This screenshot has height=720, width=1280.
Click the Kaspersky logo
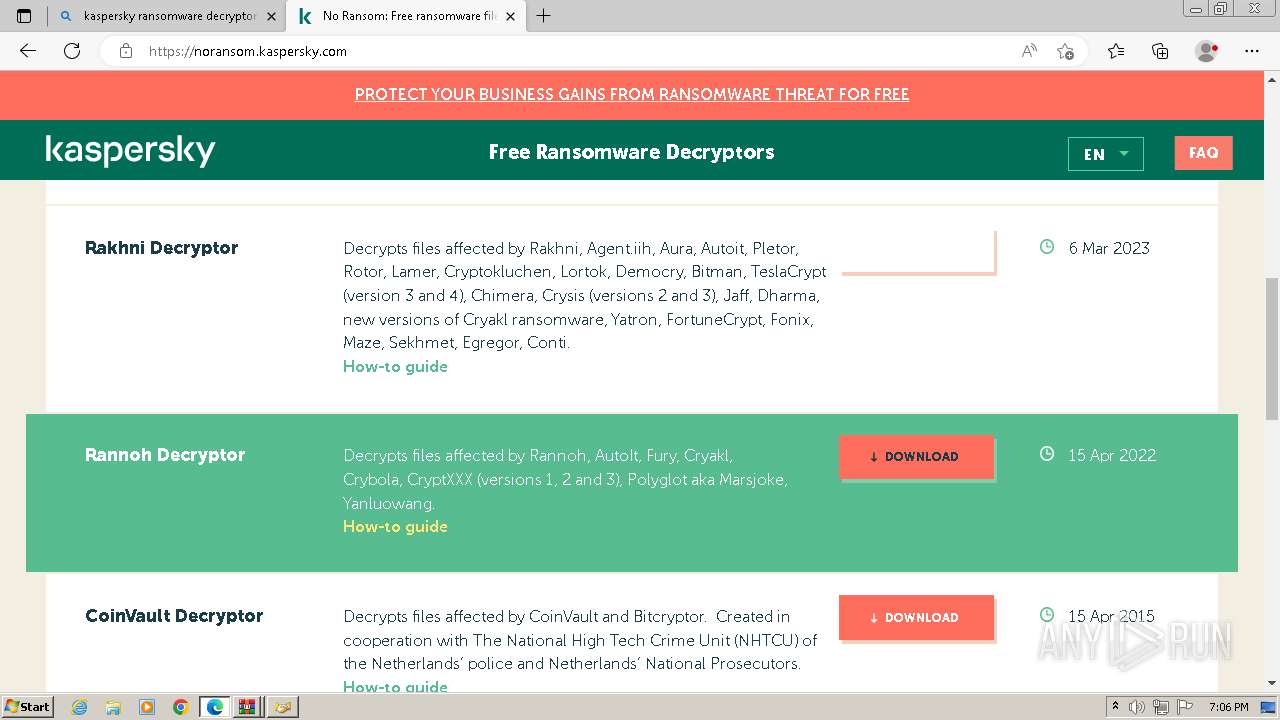point(130,151)
